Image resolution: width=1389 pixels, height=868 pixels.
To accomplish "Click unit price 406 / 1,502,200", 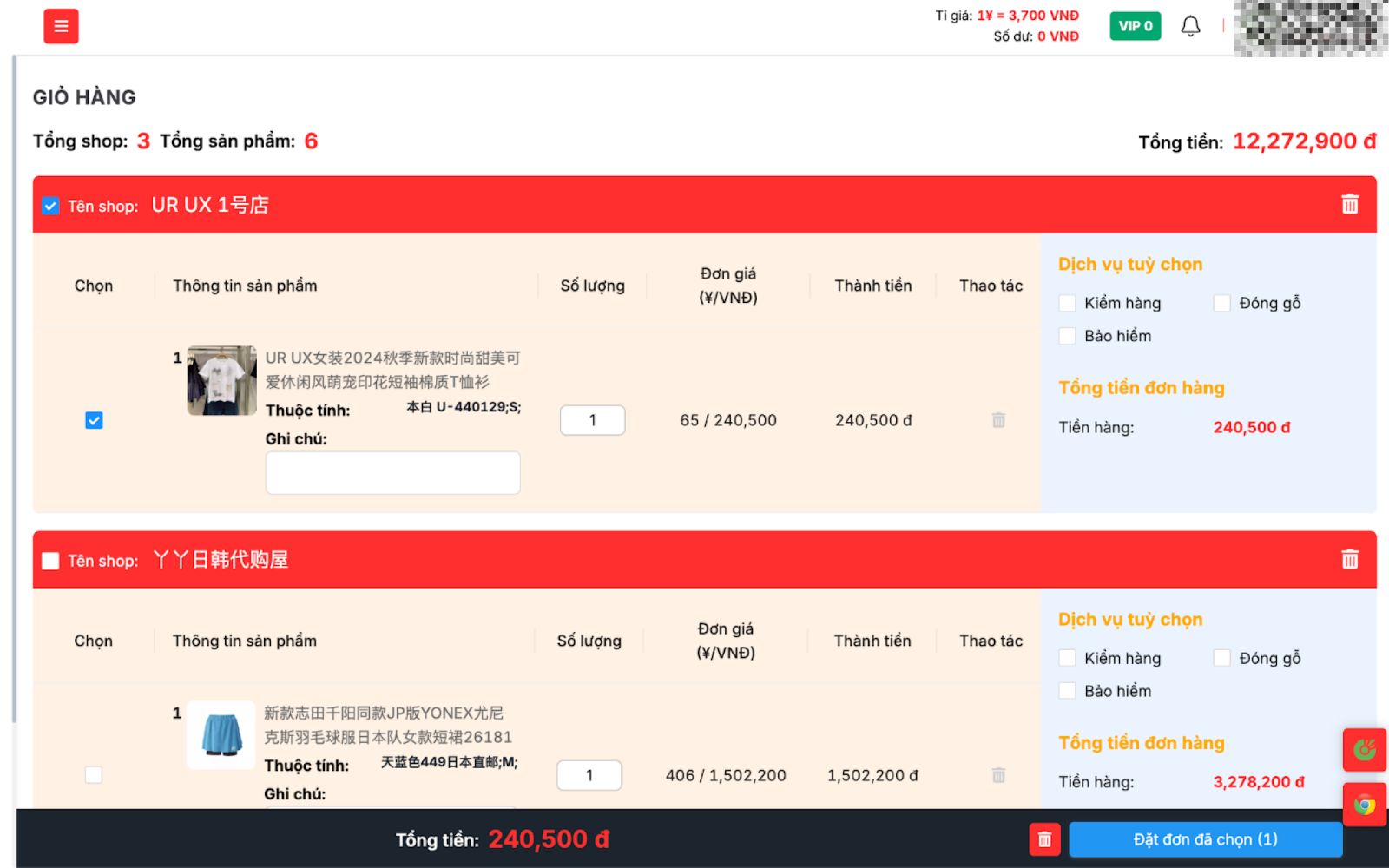I will point(726,775).
